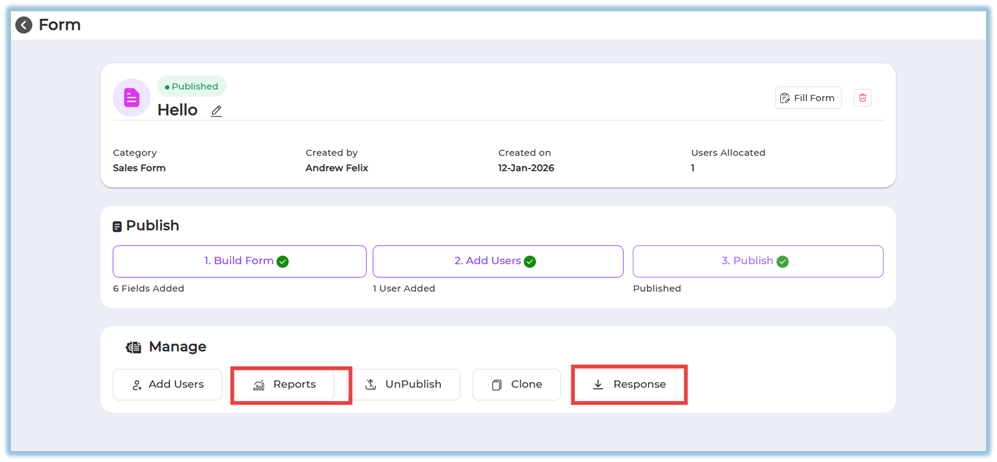Click the green checkmark on Add Users step
Viewport: 997px width, 462px height.
[x=530, y=261]
